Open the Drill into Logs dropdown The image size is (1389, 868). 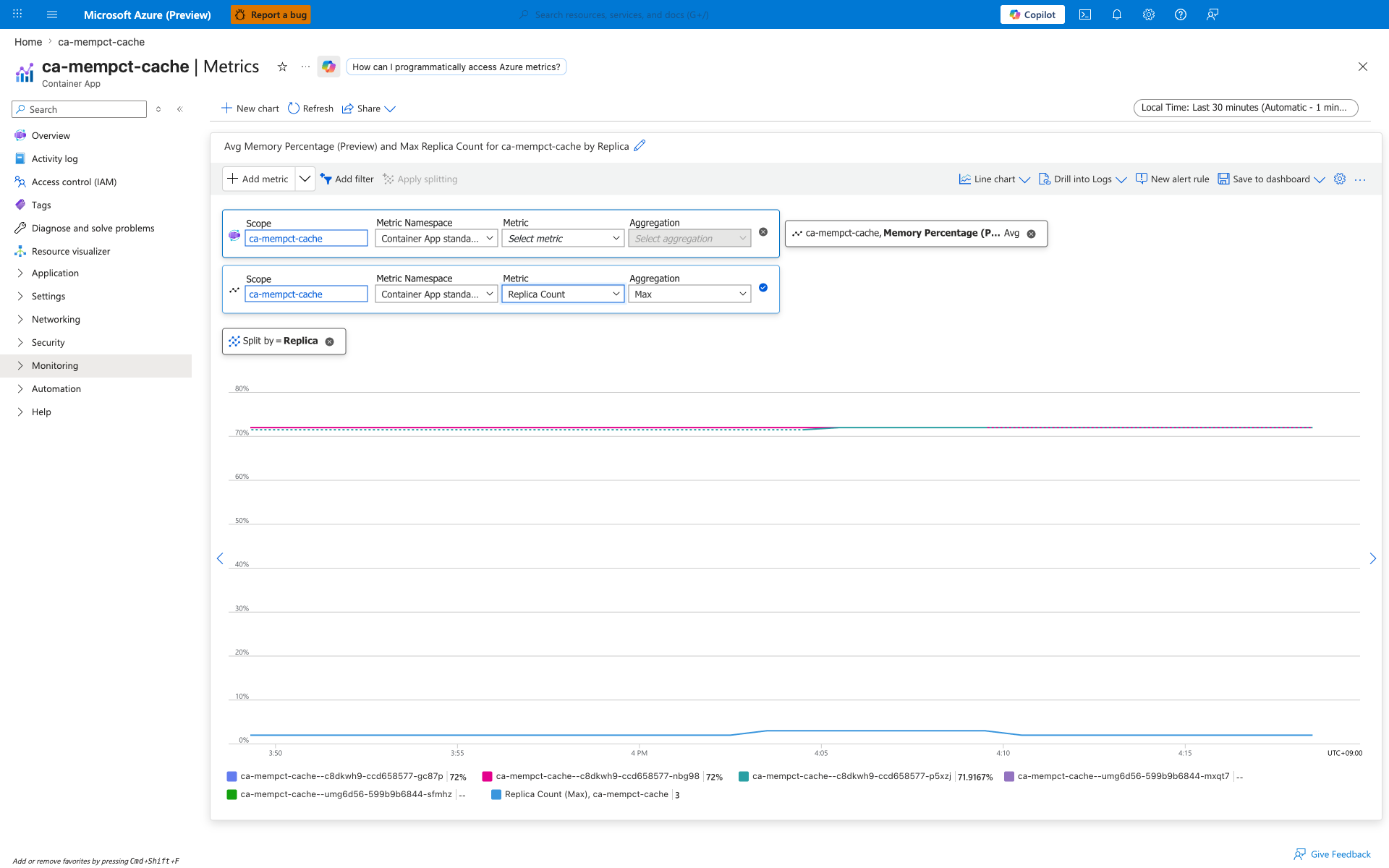pos(1083,179)
